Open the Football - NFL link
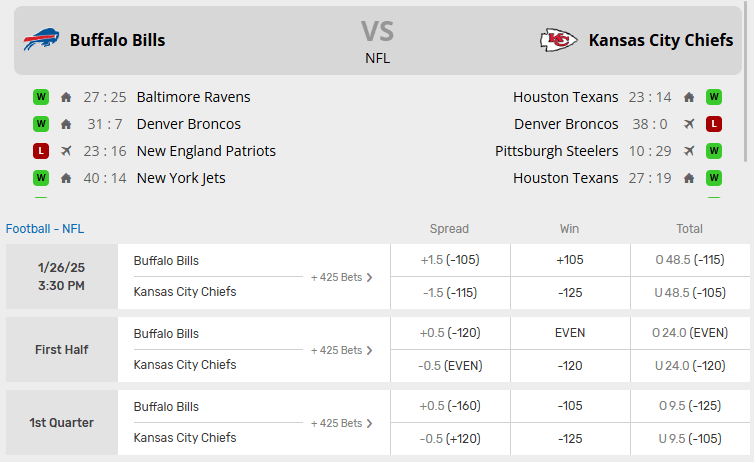Image resolution: width=754 pixels, height=462 pixels. [x=45, y=228]
